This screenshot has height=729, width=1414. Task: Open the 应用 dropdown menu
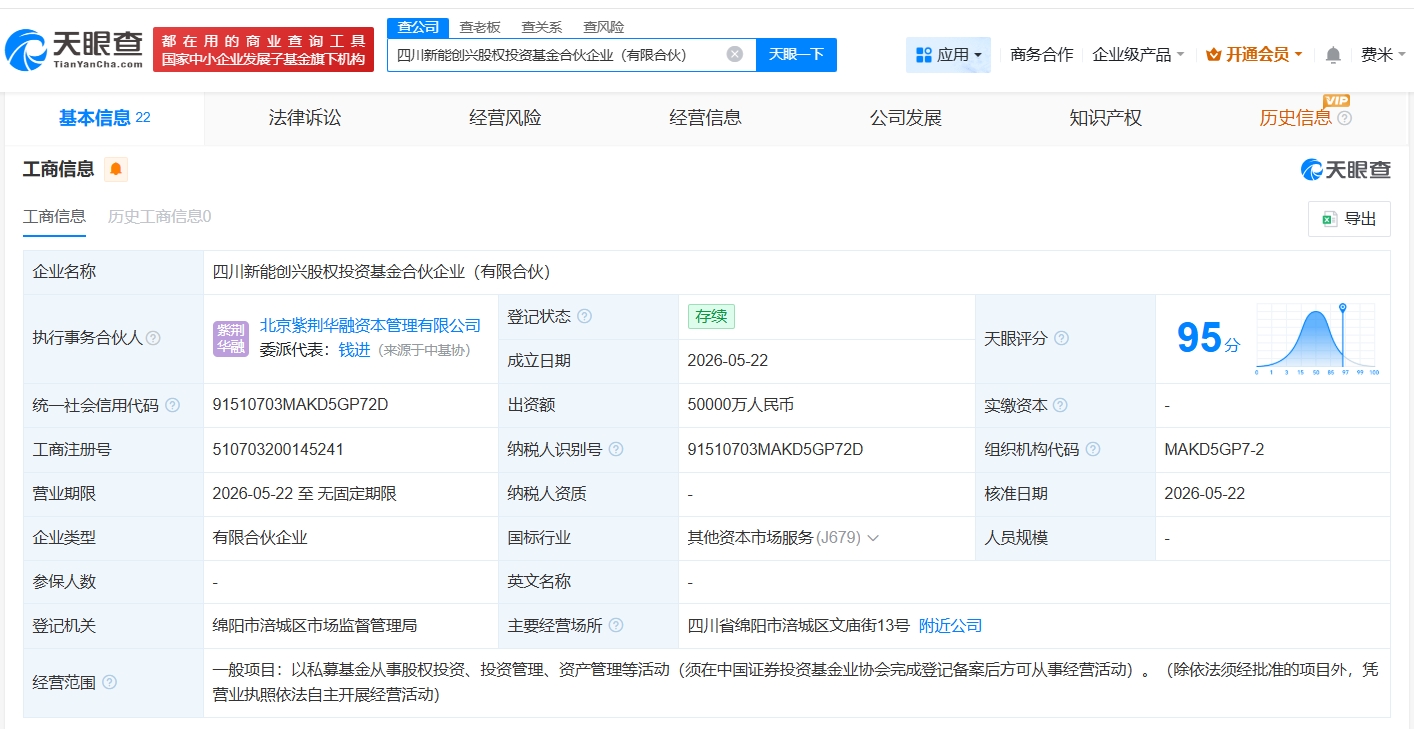click(x=948, y=55)
